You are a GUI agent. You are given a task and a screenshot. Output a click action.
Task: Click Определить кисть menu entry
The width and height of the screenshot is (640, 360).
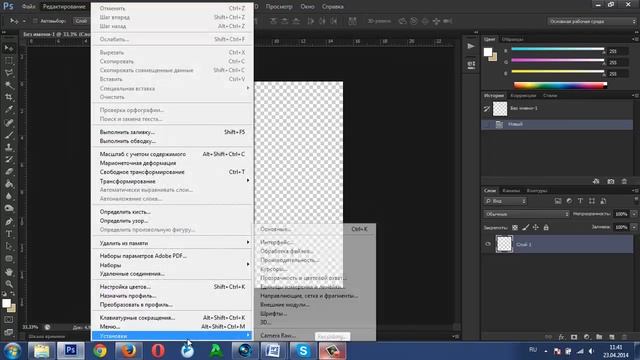[x=173, y=212]
